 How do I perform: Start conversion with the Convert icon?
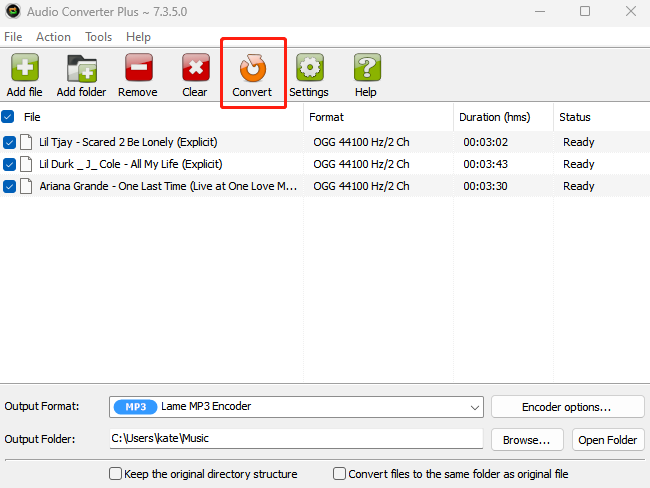[252, 68]
